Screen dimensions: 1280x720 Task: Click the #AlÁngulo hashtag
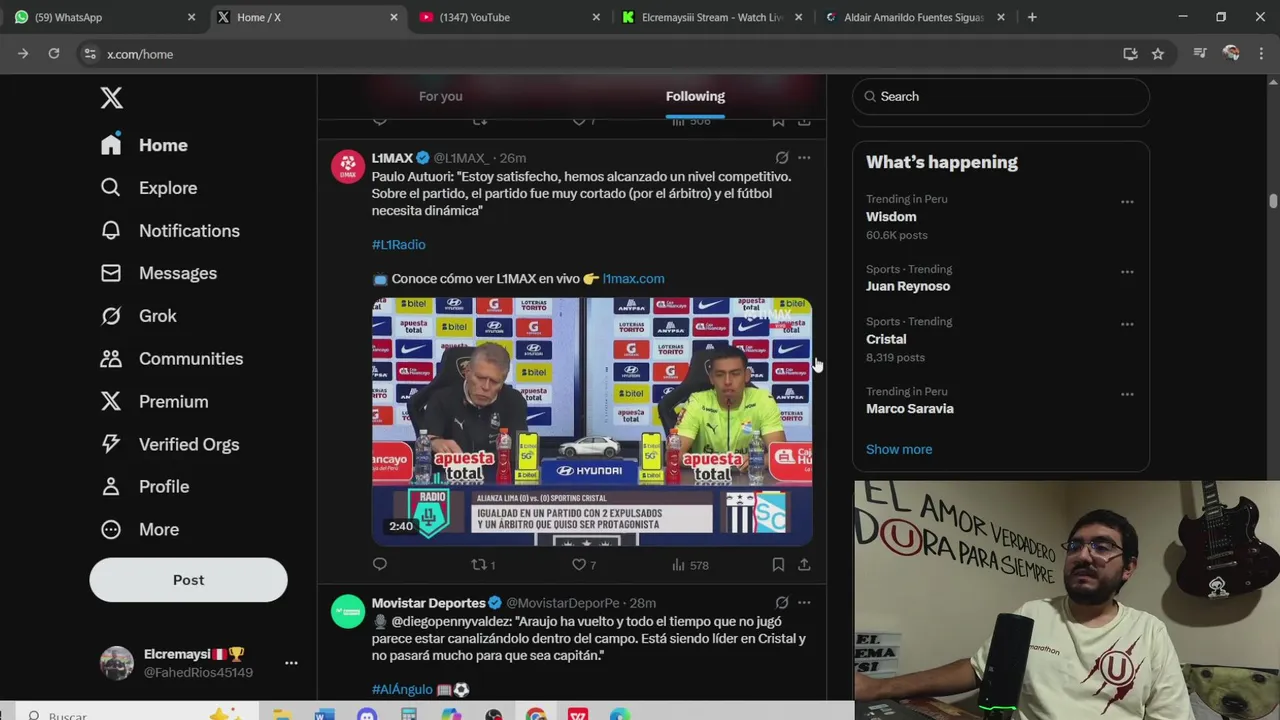coord(402,689)
